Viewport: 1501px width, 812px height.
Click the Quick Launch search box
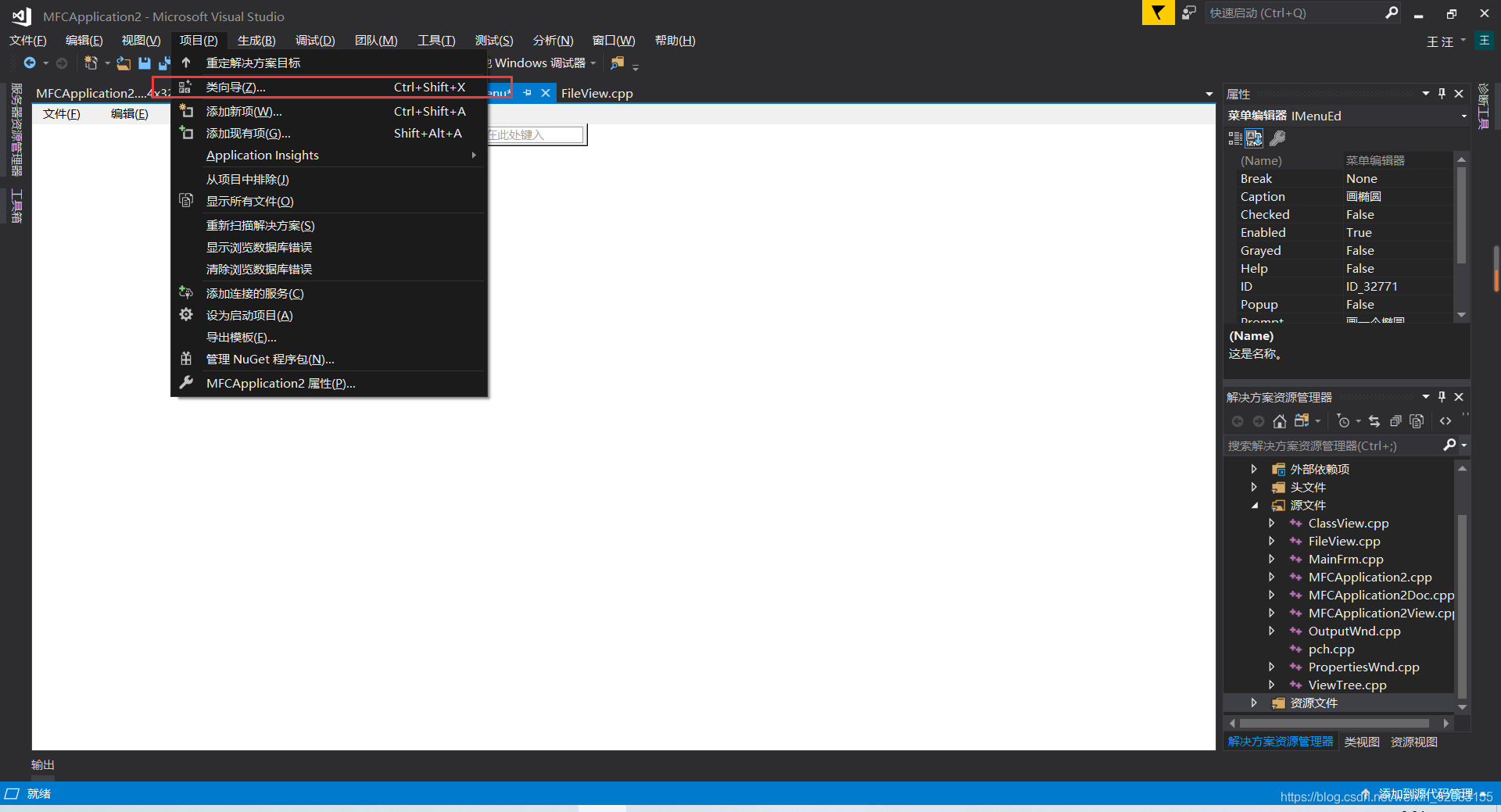click(1295, 13)
